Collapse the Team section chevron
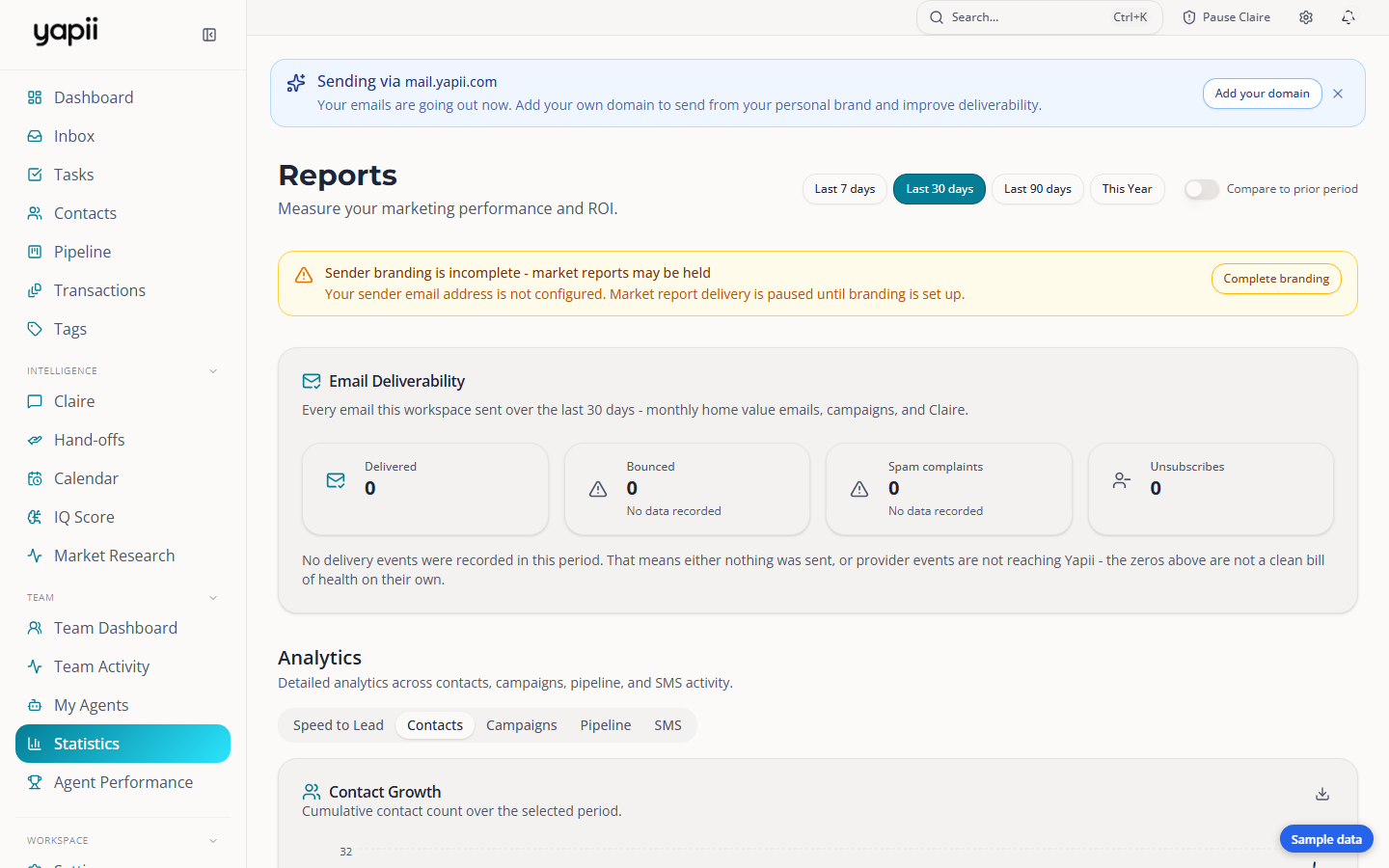The height and width of the screenshot is (868, 1389). [x=213, y=598]
